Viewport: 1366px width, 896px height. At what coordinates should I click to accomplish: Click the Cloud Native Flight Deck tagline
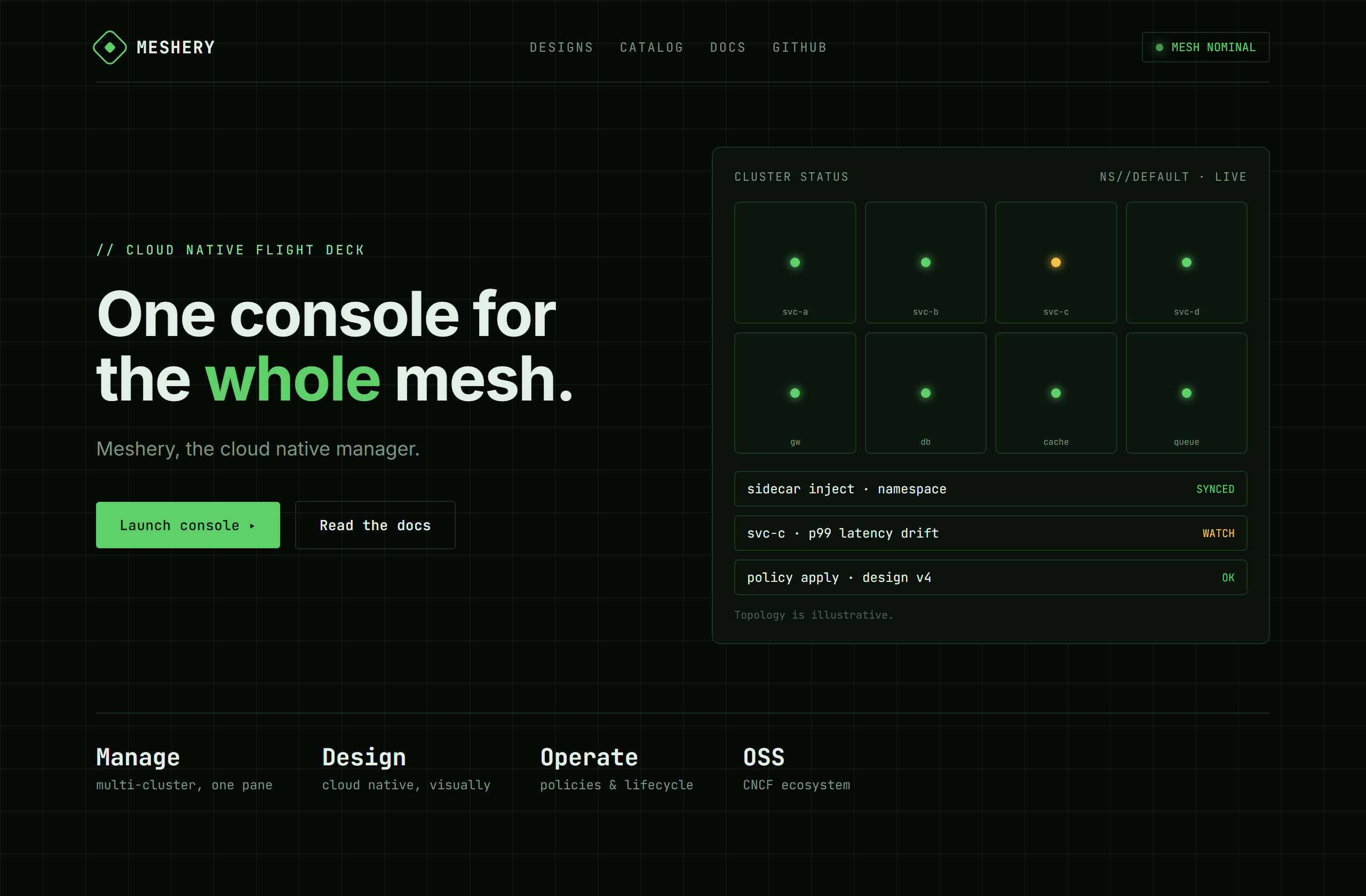231,250
